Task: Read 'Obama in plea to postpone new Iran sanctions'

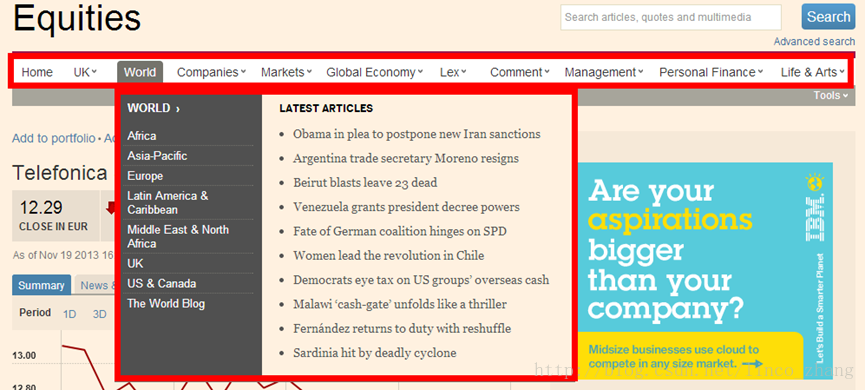Action: [x=417, y=134]
